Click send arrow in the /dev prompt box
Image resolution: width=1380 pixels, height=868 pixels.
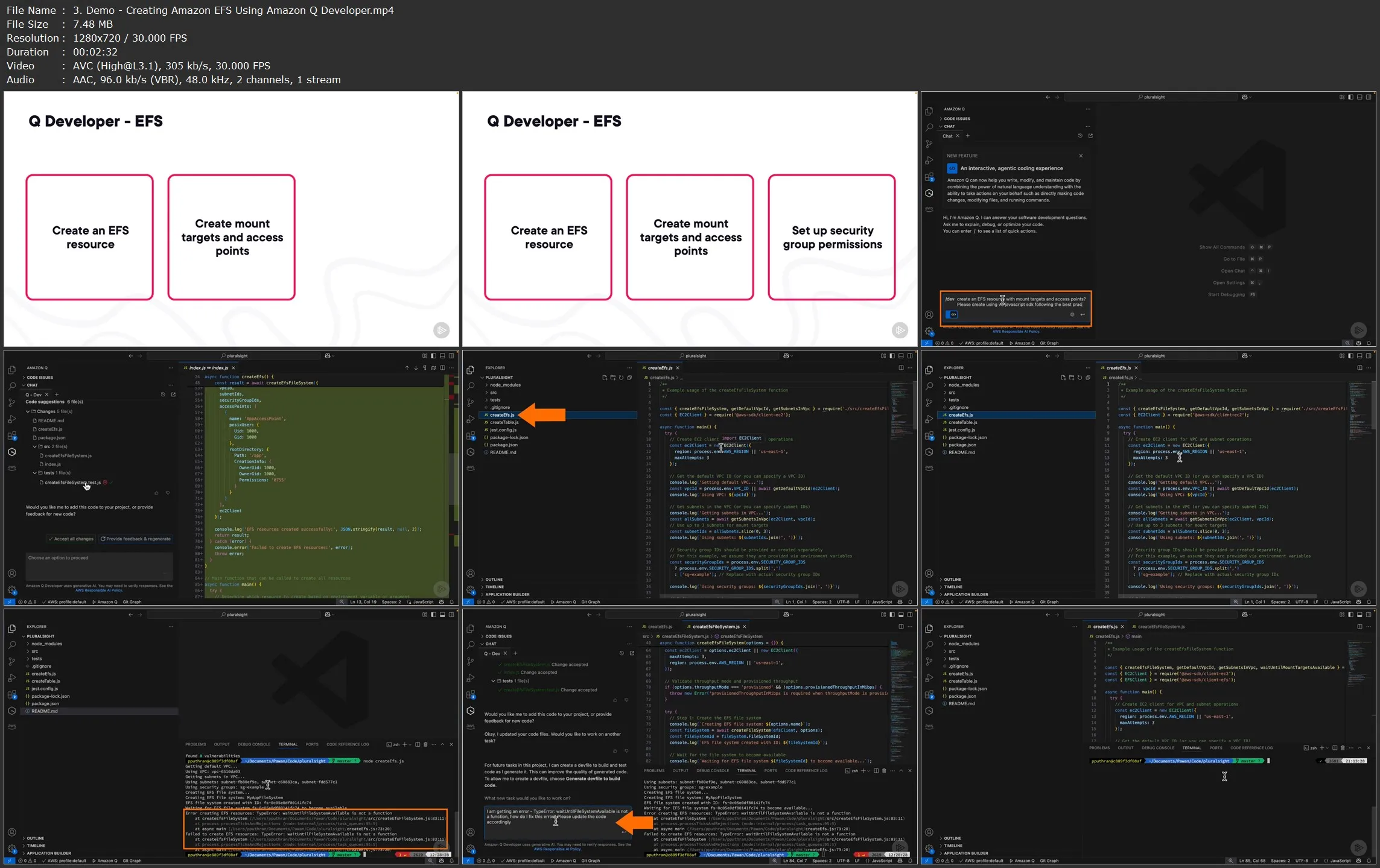[x=1083, y=314]
